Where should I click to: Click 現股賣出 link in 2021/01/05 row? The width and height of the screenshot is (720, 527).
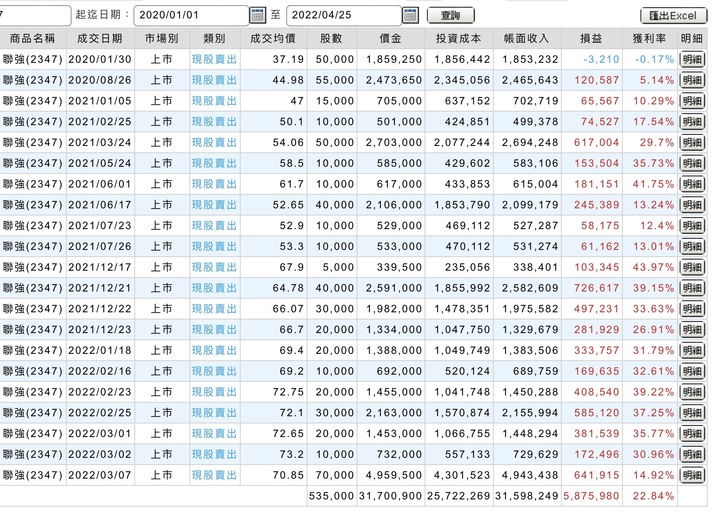click(x=215, y=101)
